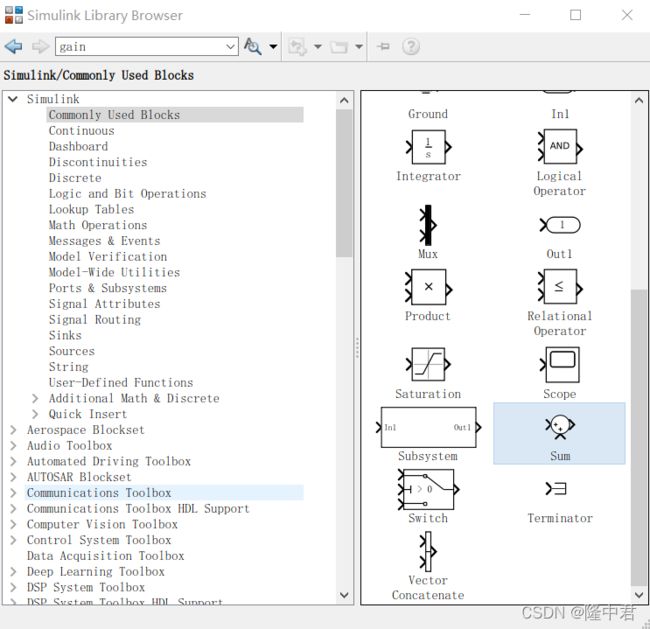Select the Logical Operator AND block
The width and height of the screenshot is (650, 629).
tap(560, 146)
